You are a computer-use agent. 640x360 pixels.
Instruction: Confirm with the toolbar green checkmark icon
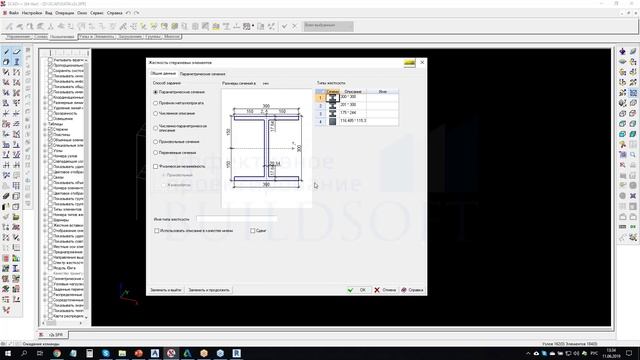[284, 26]
